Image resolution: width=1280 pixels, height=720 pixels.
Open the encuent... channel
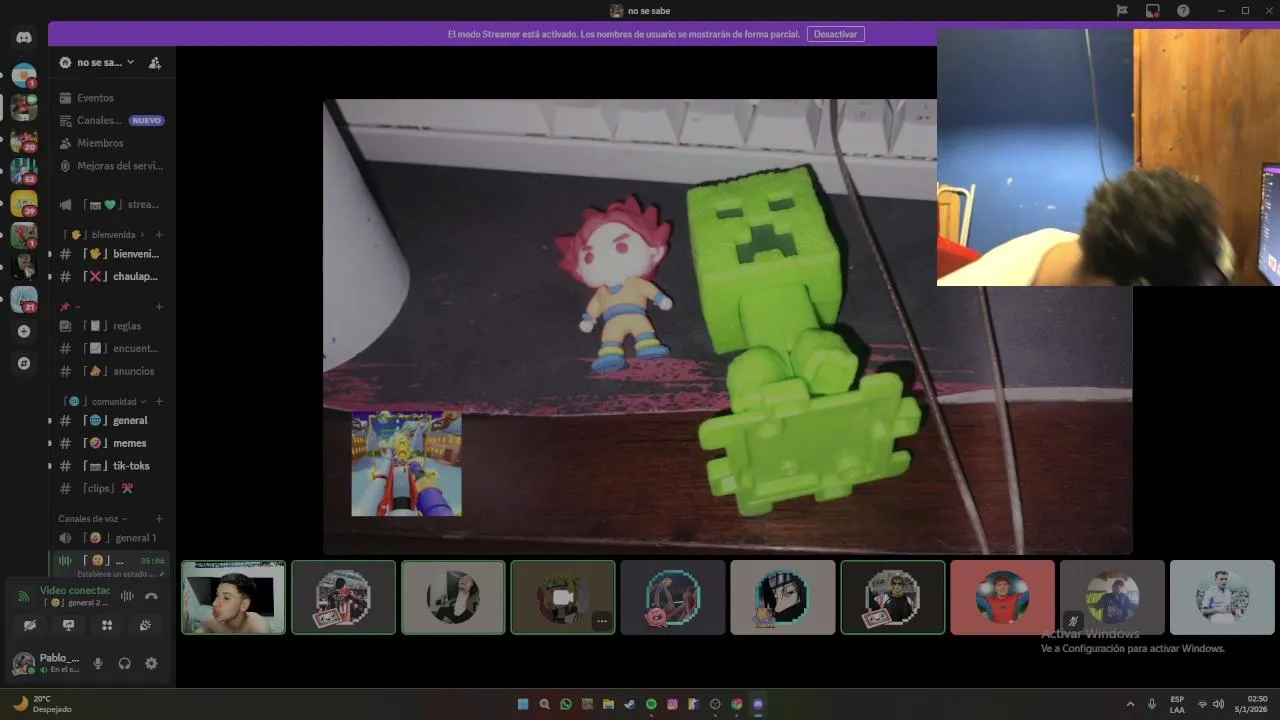pos(111,348)
